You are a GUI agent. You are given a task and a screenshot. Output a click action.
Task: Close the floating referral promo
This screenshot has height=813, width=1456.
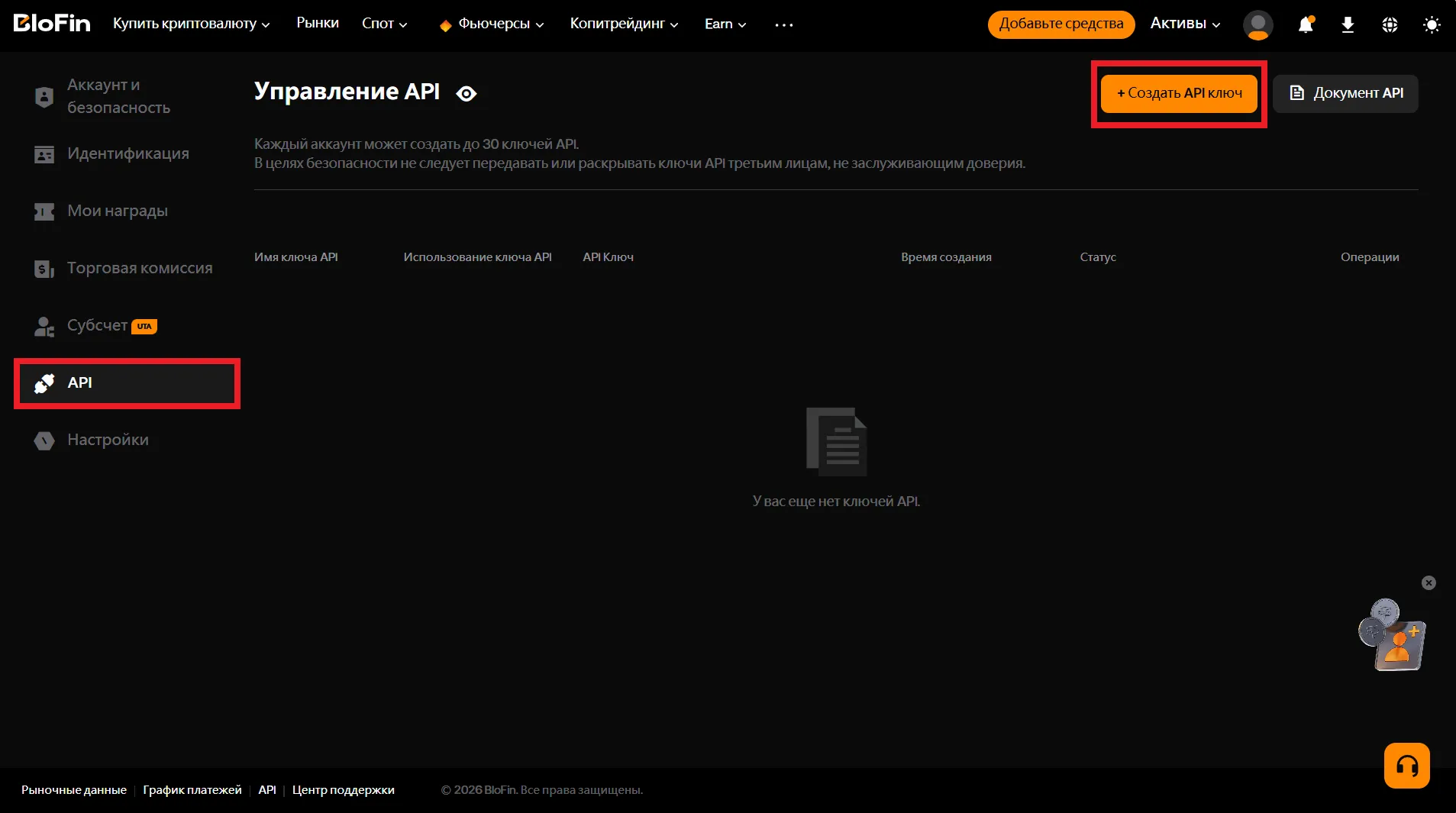1429,583
